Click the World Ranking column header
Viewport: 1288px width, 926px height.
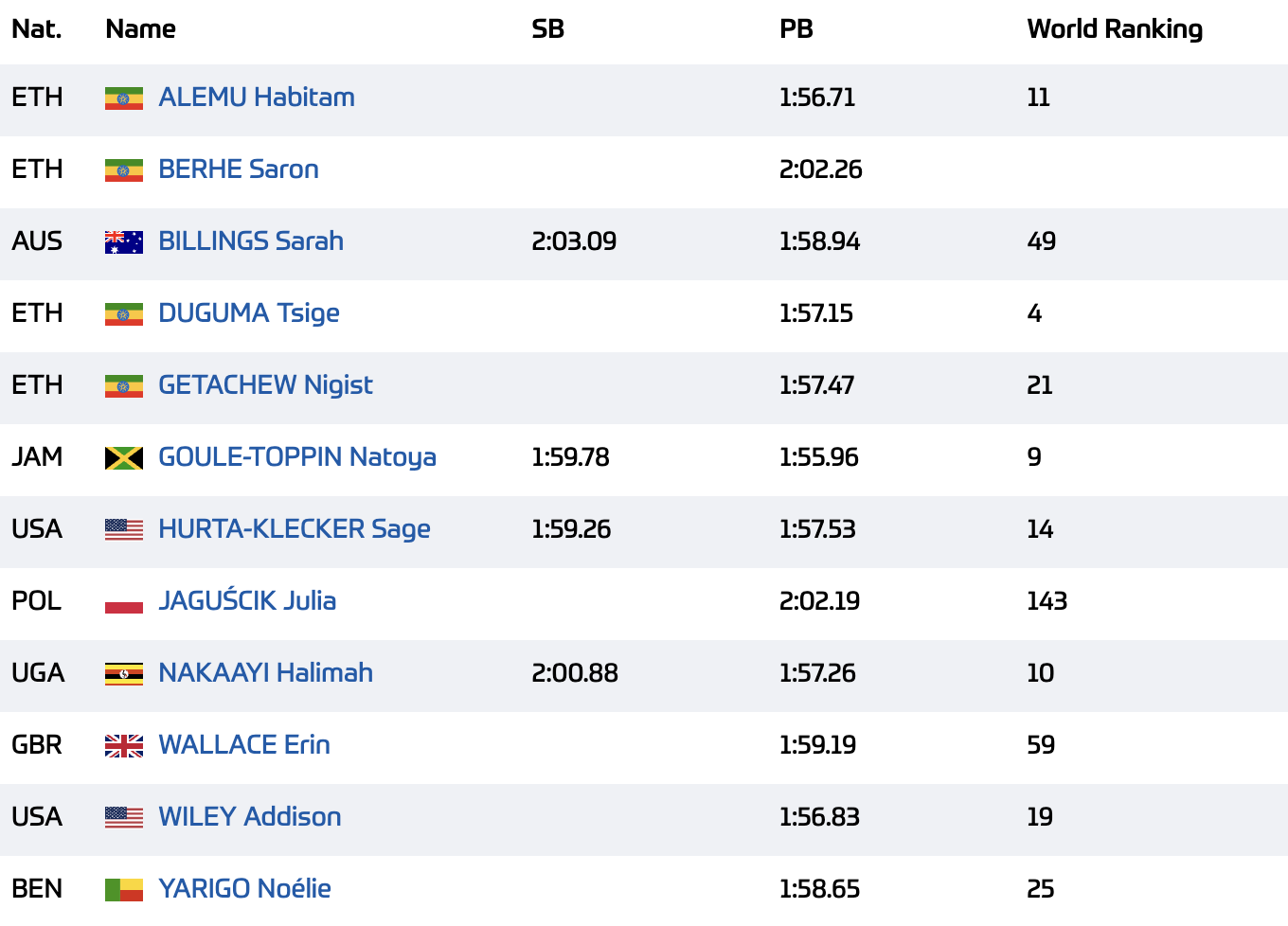1114,29
